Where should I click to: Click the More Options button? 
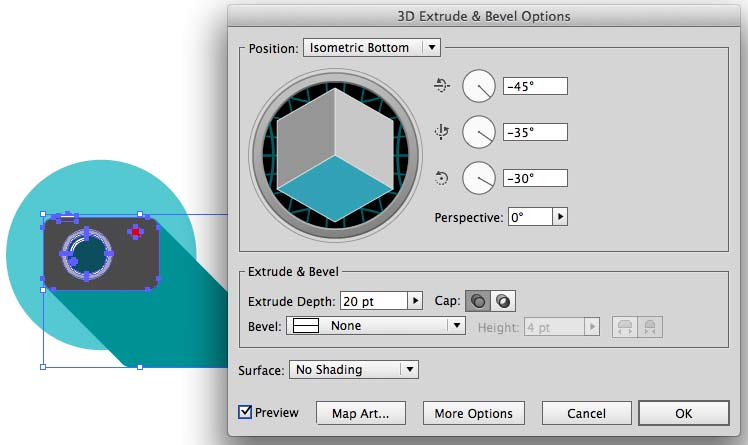[x=474, y=413]
